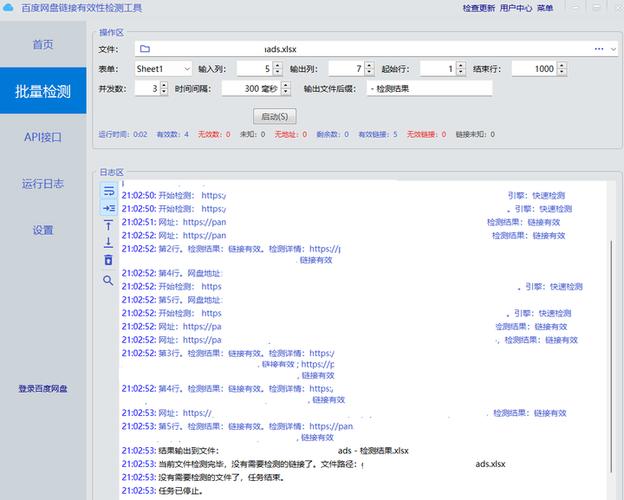The height and width of the screenshot is (500, 624).
Task: Decrease the 时间间隔 value
Action: pos(285,92)
